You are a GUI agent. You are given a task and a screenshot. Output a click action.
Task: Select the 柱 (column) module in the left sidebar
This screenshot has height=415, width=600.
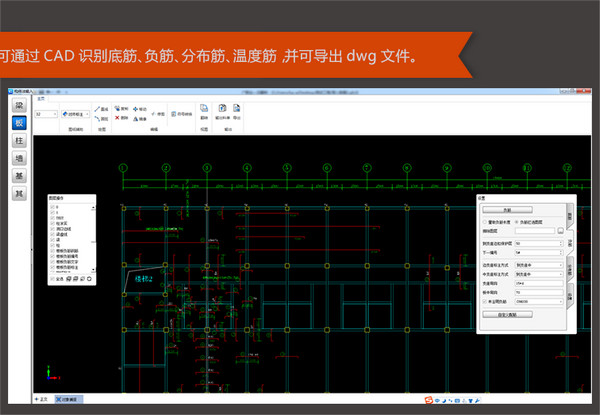19,140
